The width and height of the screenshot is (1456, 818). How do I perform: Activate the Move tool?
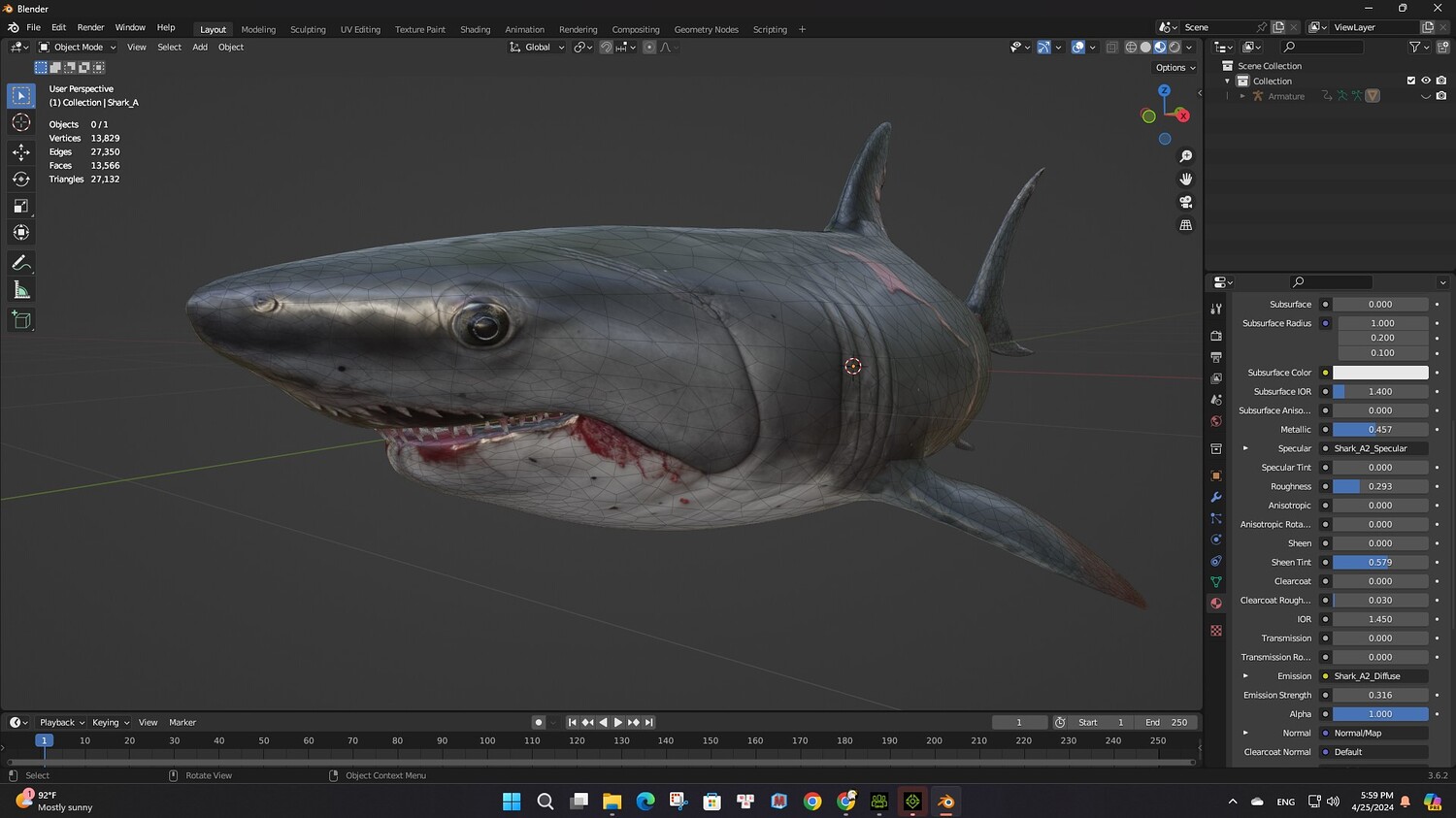click(x=20, y=151)
